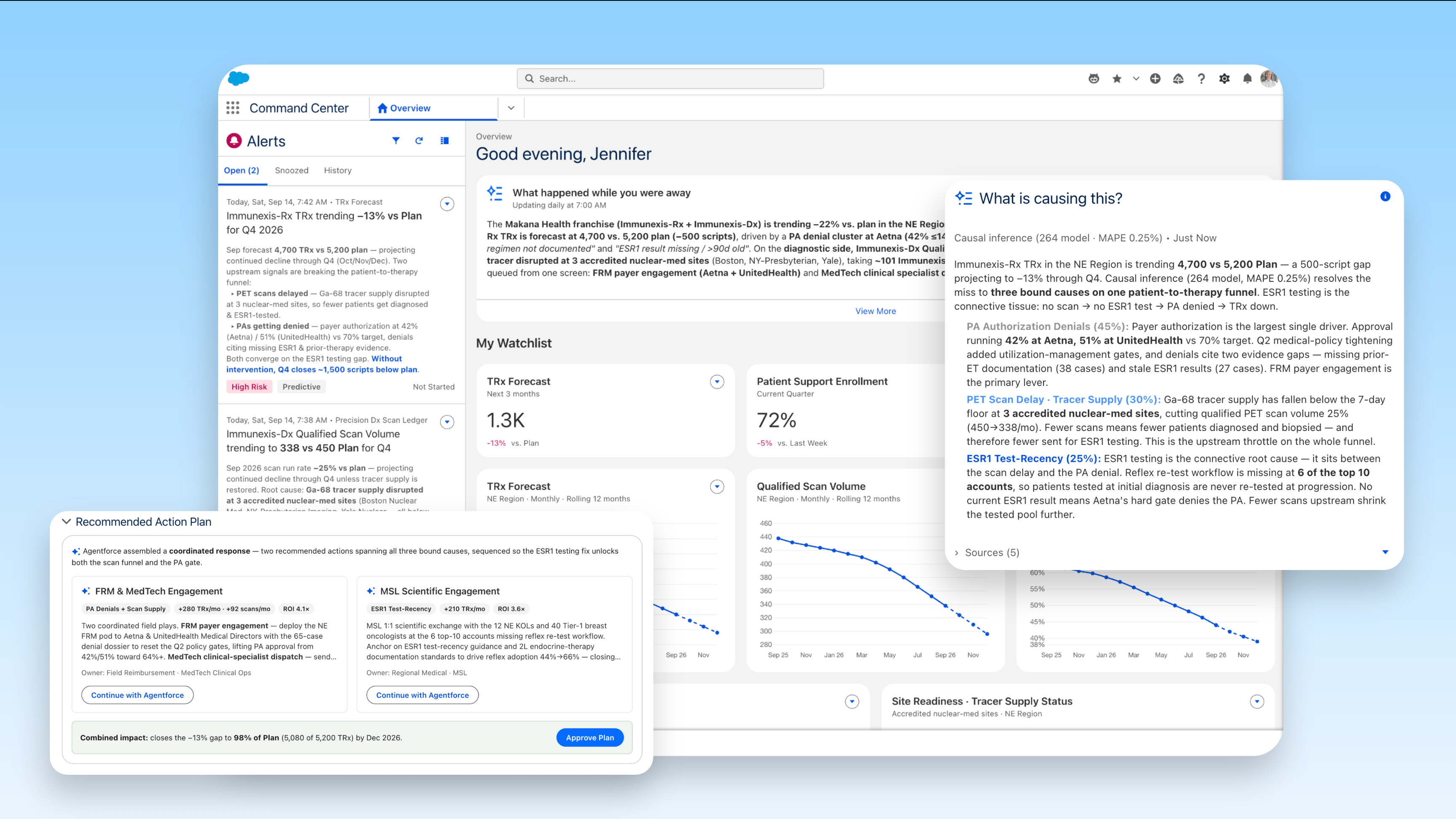Switch to the Open (2) alerts tab
Screen dimensions: 1456x819
(241, 170)
